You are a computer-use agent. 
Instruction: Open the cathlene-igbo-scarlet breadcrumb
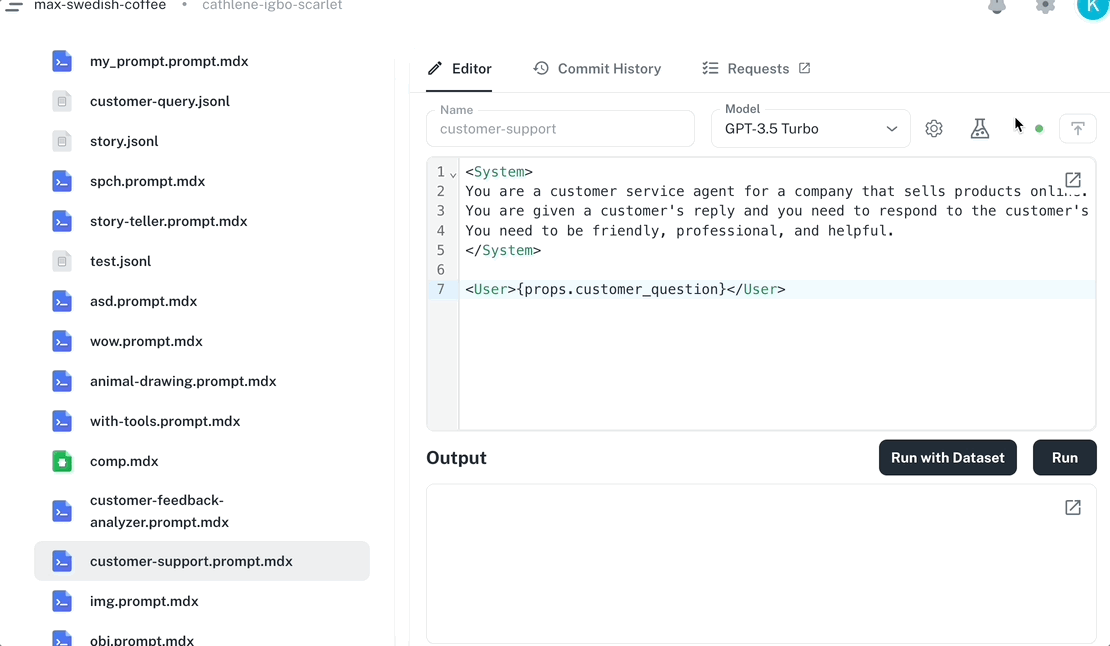[x=272, y=6]
